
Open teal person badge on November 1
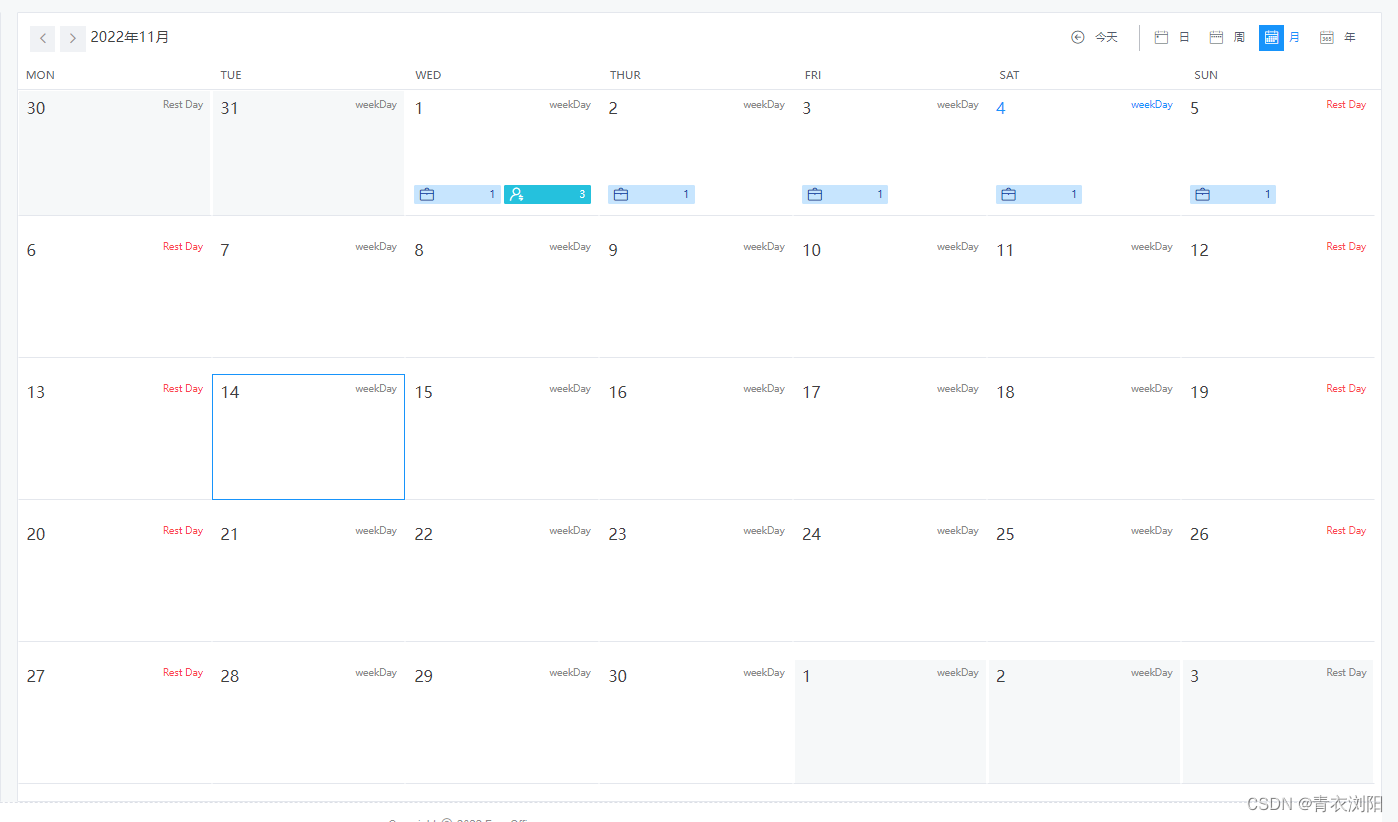547,194
